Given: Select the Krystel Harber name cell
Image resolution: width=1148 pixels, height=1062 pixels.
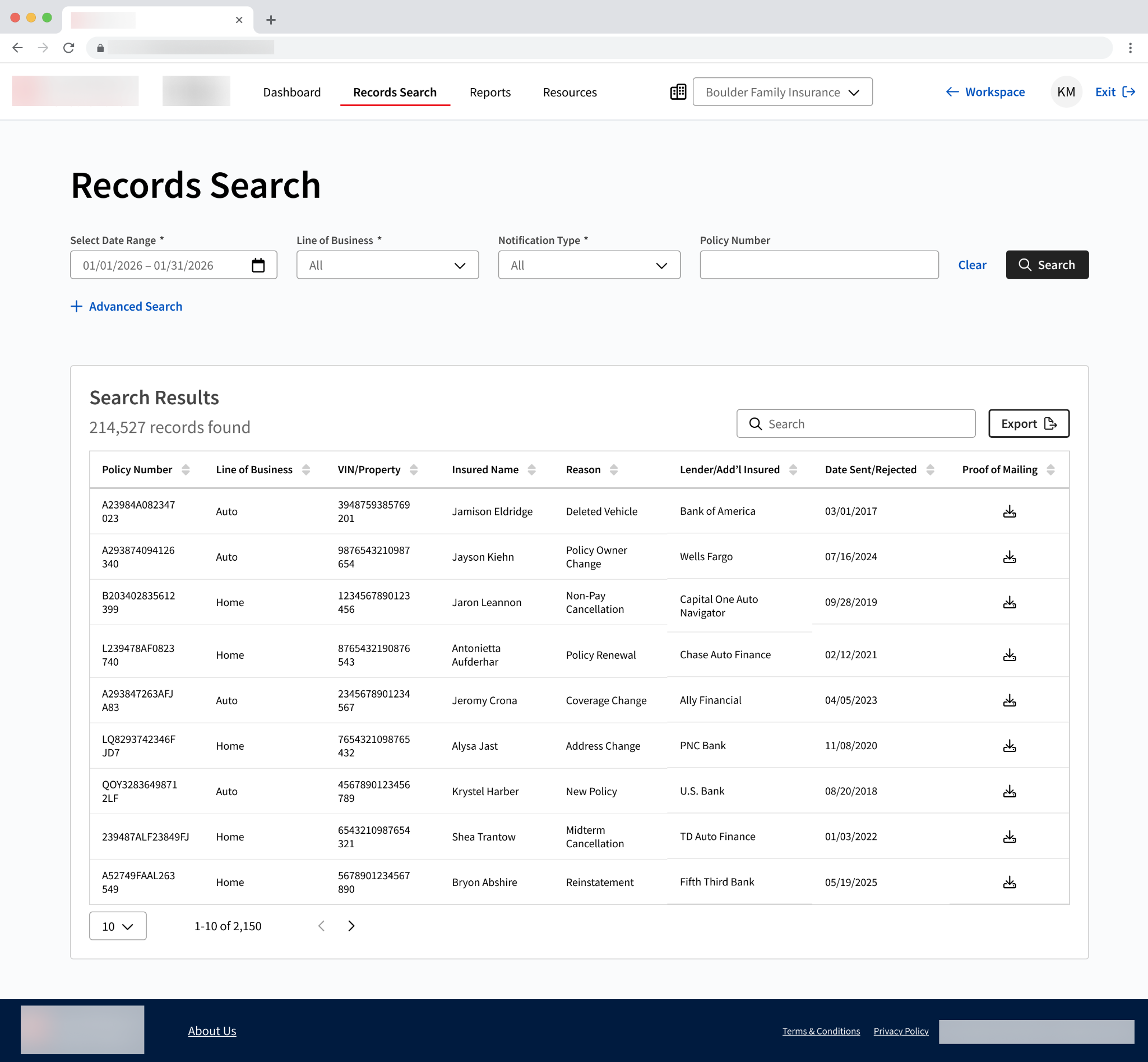Looking at the screenshot, I should coord(485,791).
